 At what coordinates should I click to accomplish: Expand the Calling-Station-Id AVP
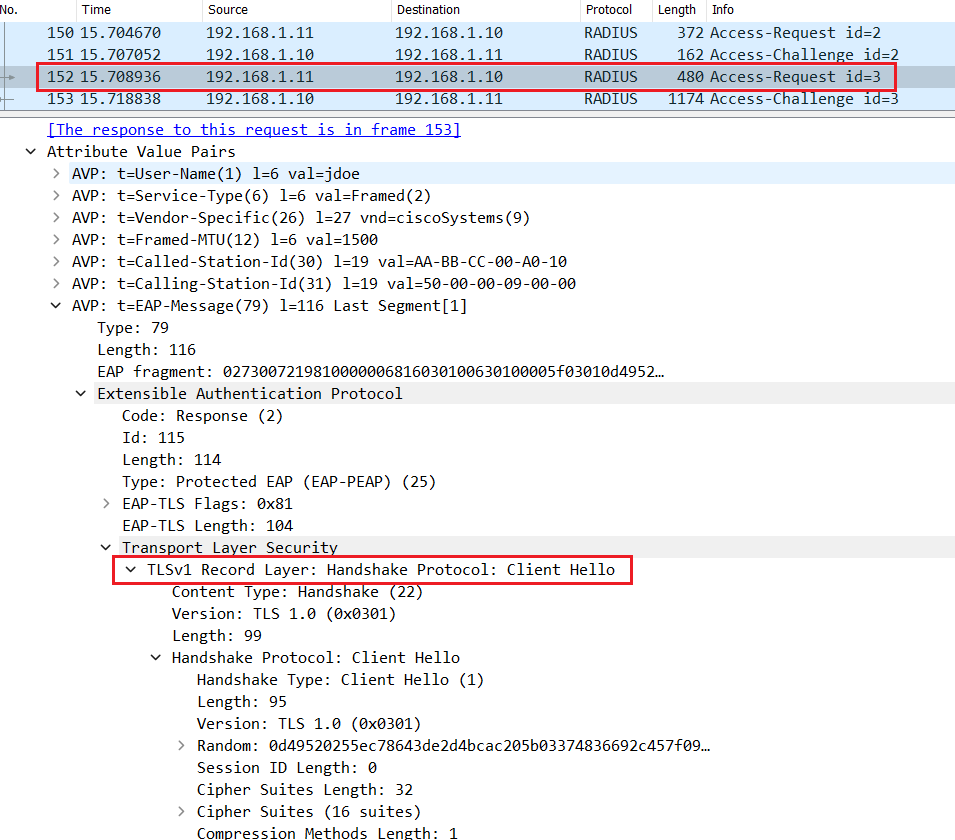(x=57, y=283)
